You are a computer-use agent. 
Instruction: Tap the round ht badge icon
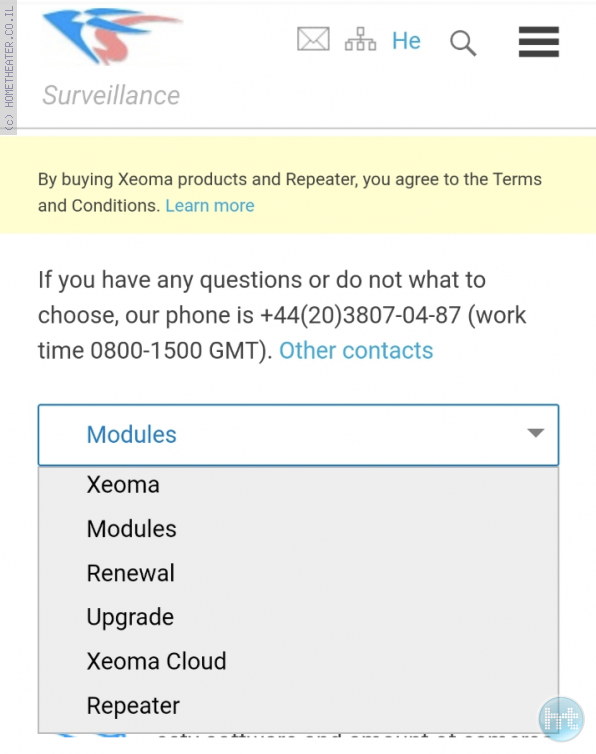tap(561, 719)
